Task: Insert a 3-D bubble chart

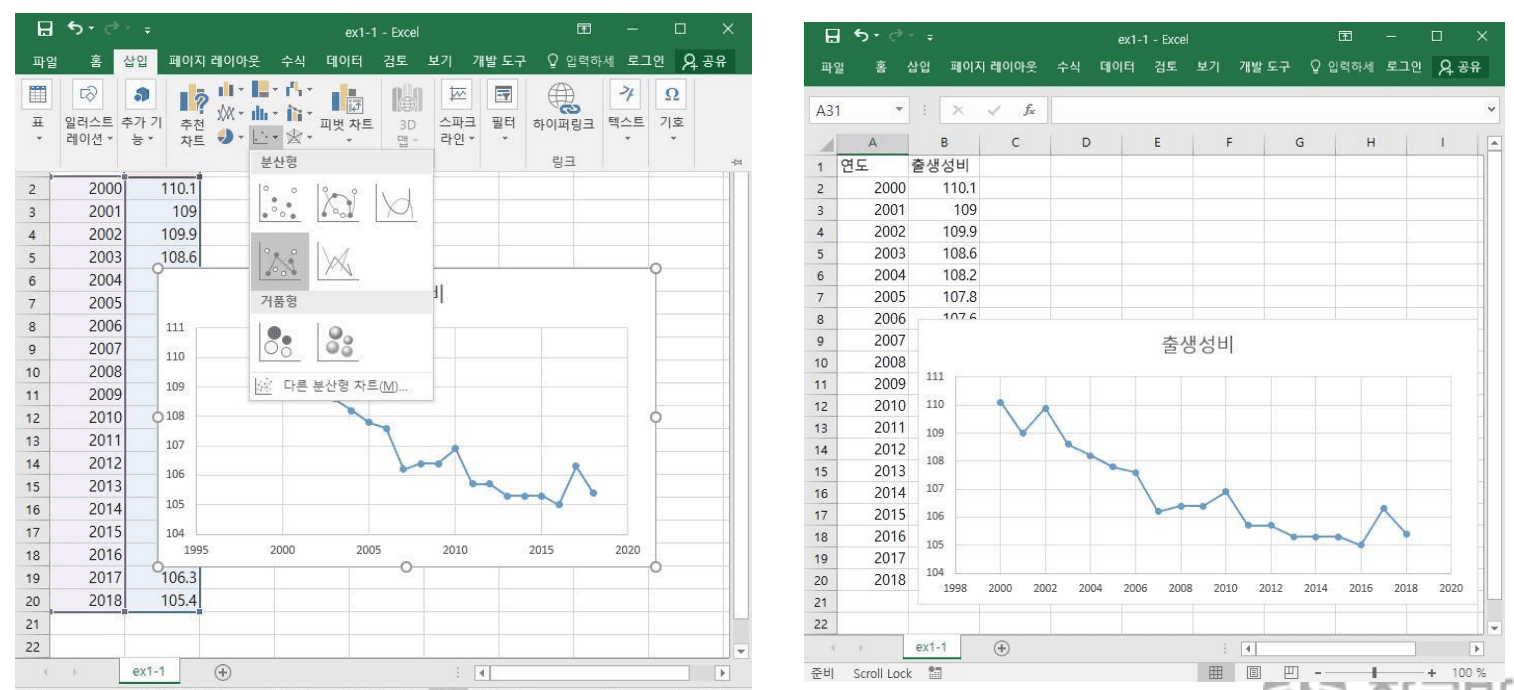Action: 338,342
